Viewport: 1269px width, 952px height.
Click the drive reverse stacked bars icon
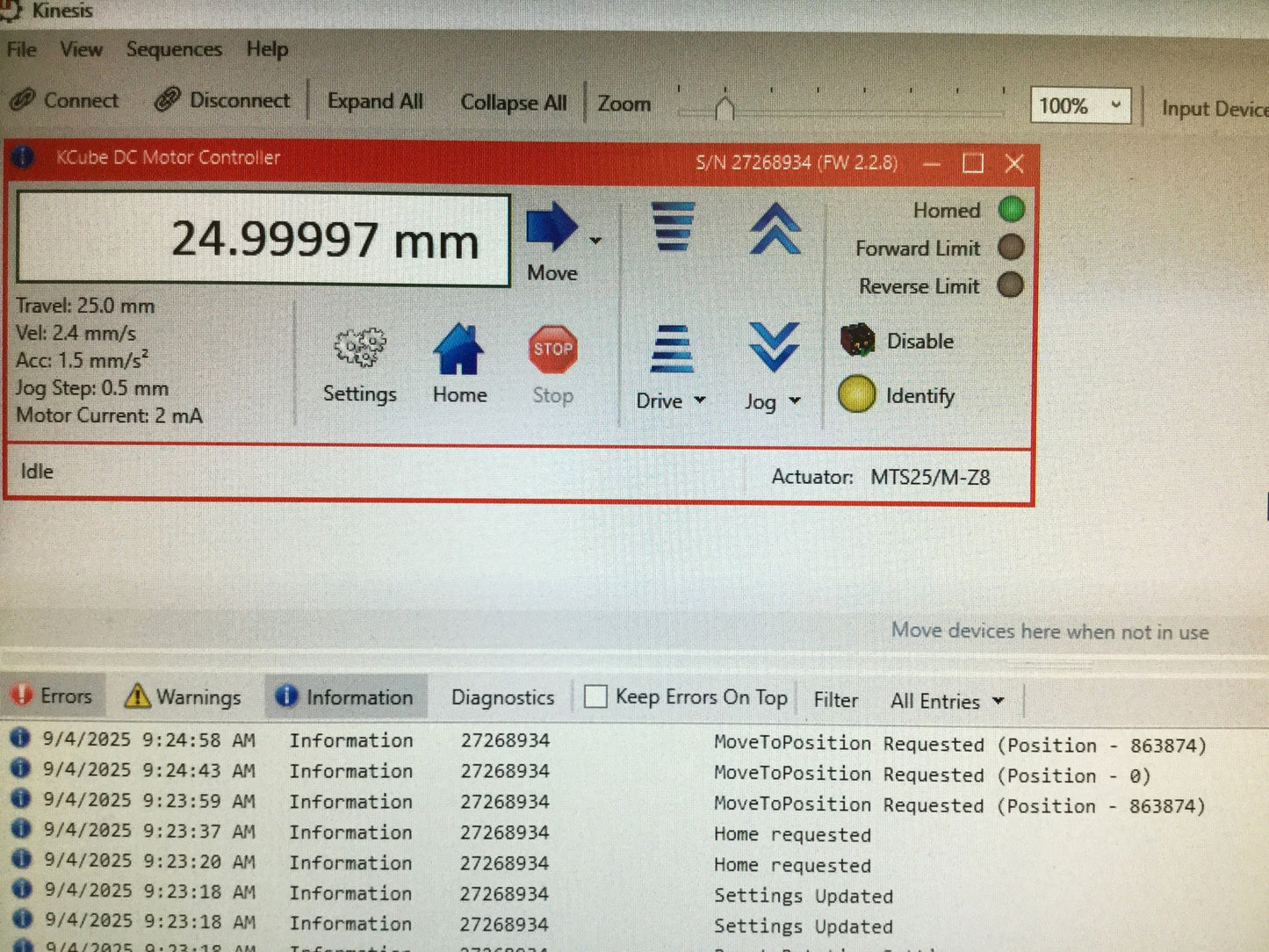[672, 349]
